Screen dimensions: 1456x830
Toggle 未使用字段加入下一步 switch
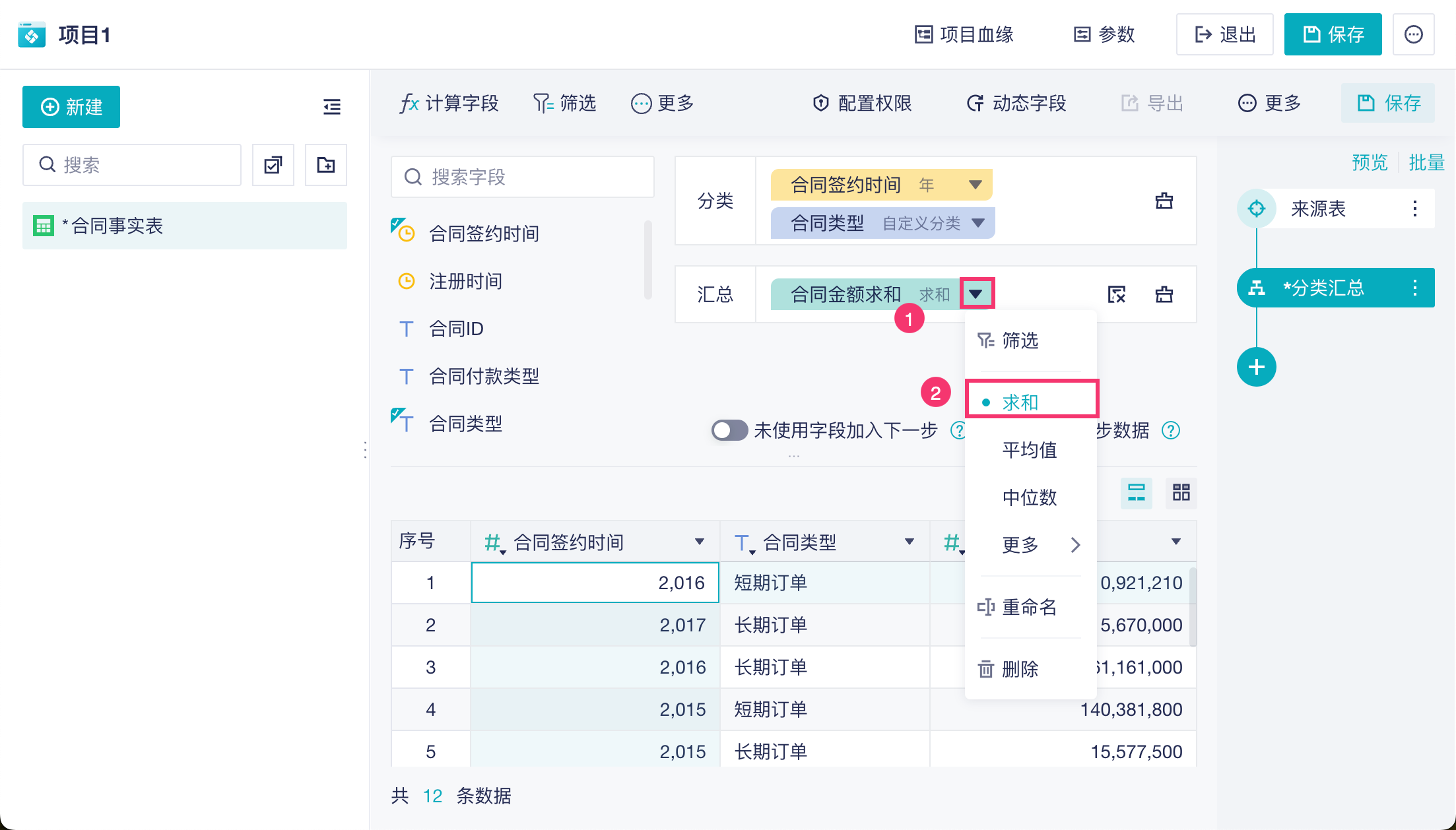pyautogui.click(x=729, y=430)
